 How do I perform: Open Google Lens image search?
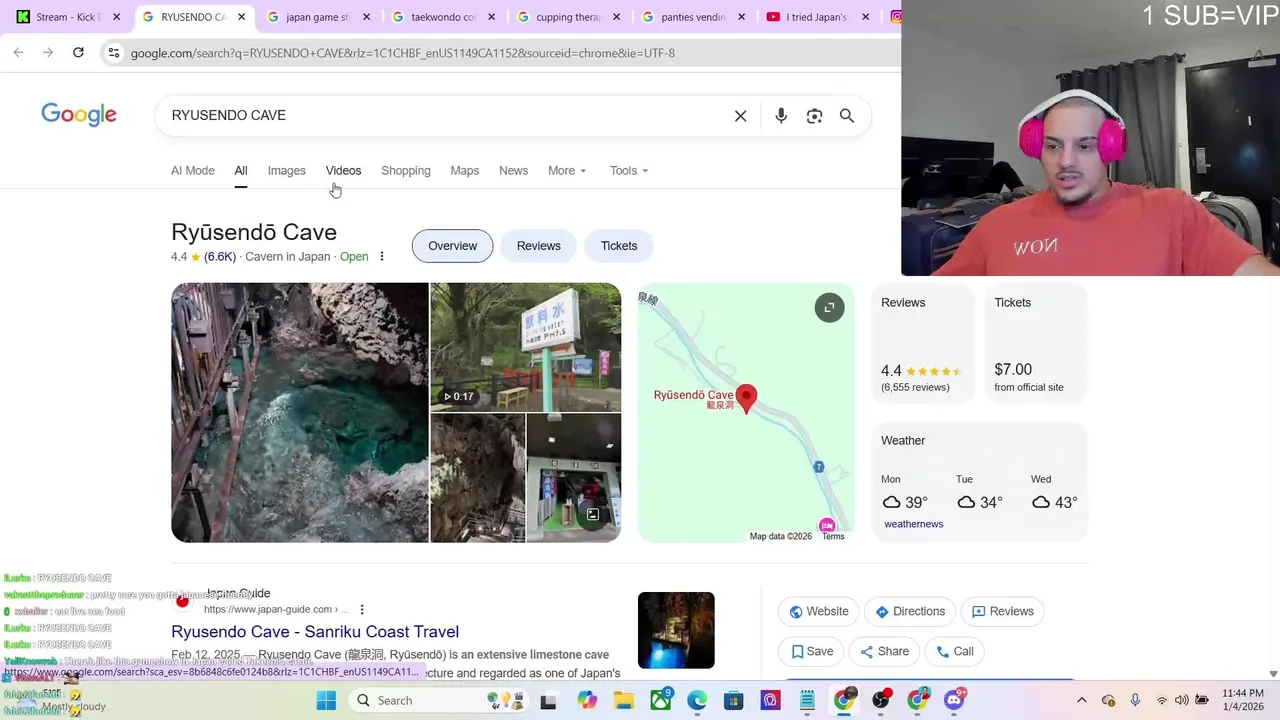click(814, 116)
